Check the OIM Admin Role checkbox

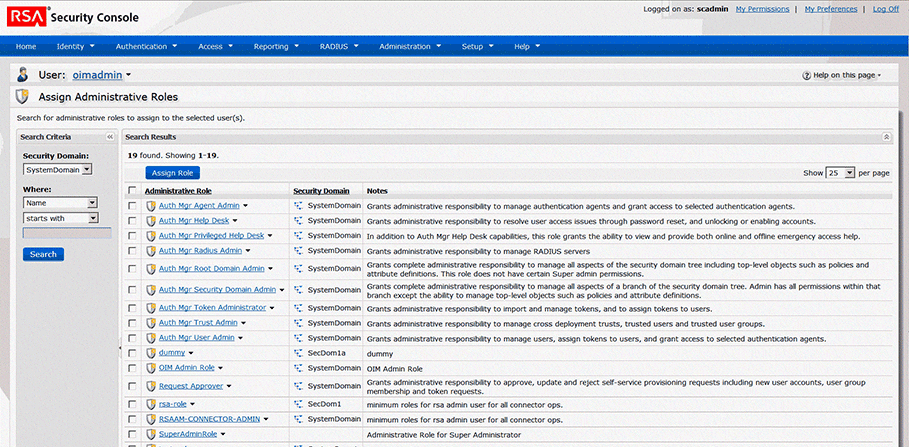pyautogui.click(x=133, y=368)
